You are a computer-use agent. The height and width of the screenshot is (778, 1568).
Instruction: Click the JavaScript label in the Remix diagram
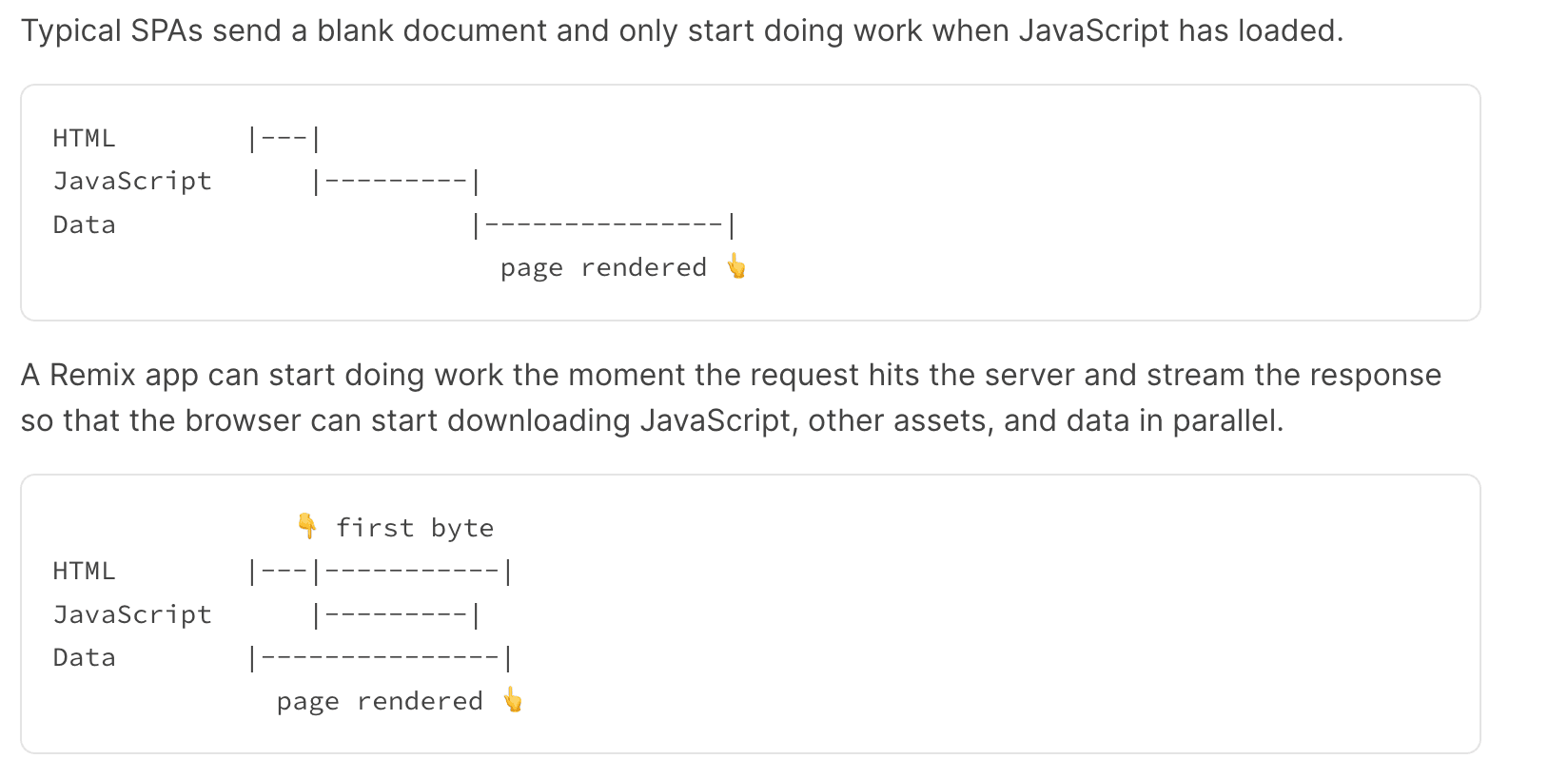click(132, 614)
